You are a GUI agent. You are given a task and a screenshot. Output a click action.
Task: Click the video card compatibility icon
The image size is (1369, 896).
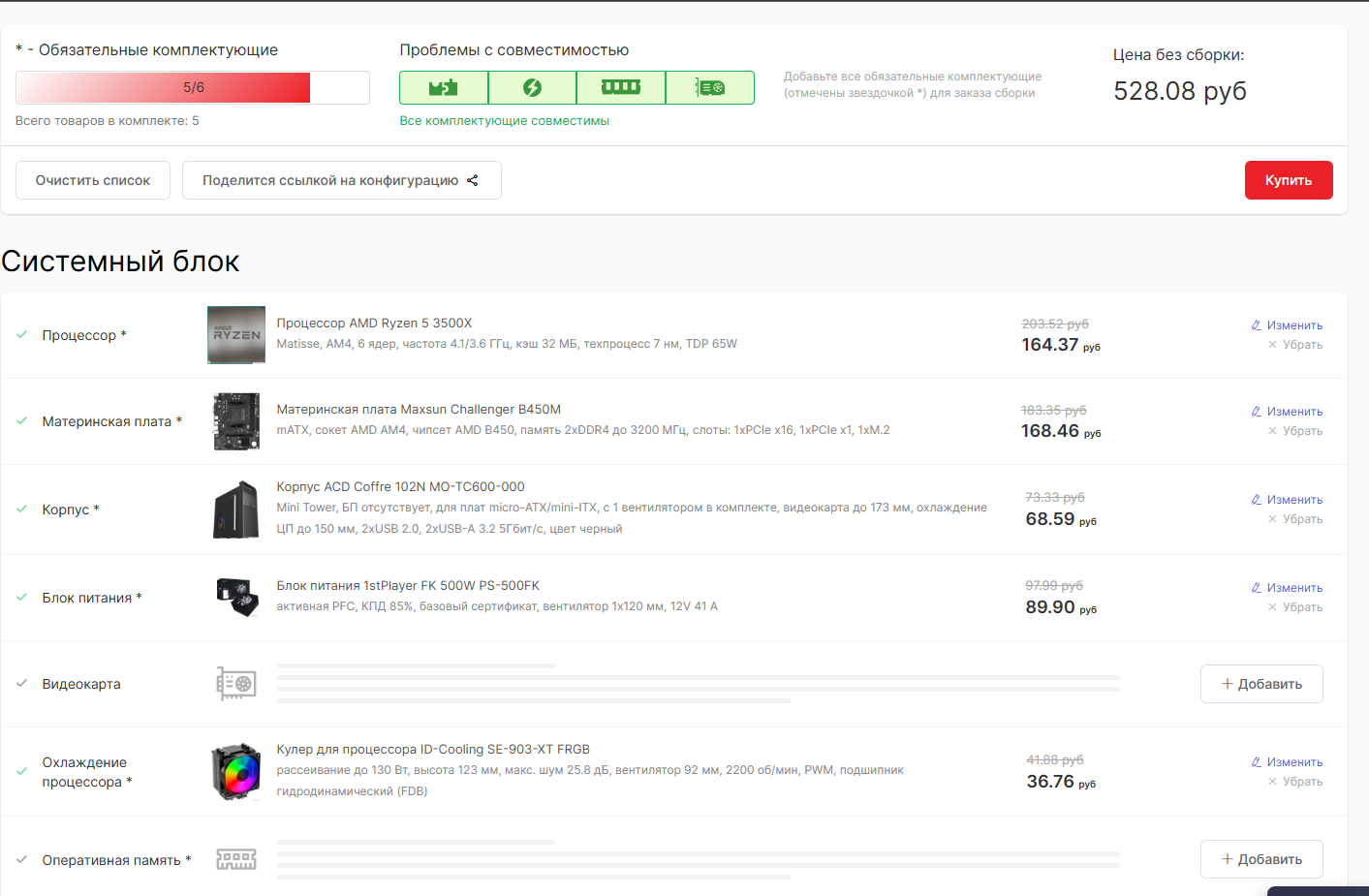coord(710,88)
